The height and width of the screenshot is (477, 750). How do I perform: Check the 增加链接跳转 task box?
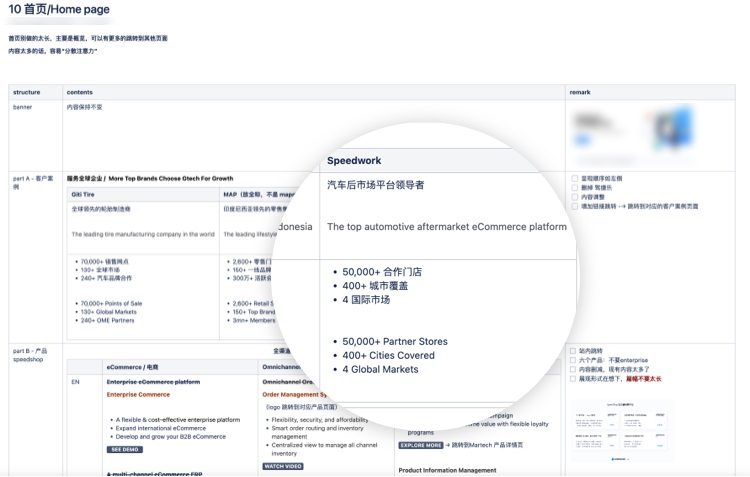click(x=572, y=206)
